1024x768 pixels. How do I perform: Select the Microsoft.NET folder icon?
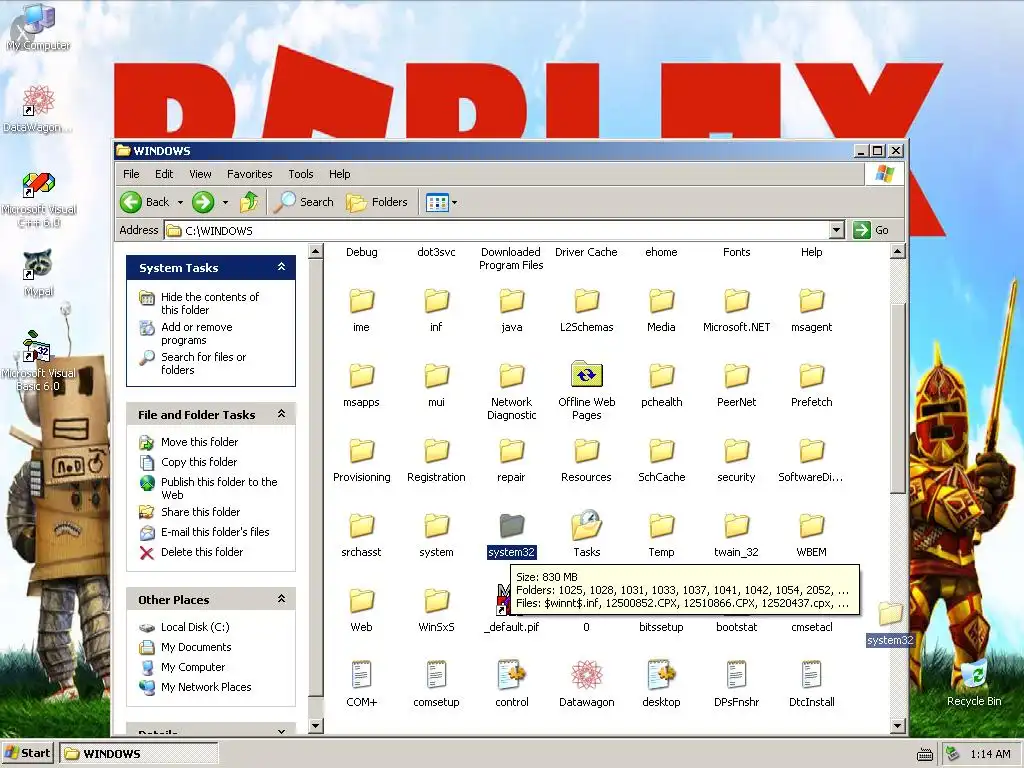[x=736, y=300]
